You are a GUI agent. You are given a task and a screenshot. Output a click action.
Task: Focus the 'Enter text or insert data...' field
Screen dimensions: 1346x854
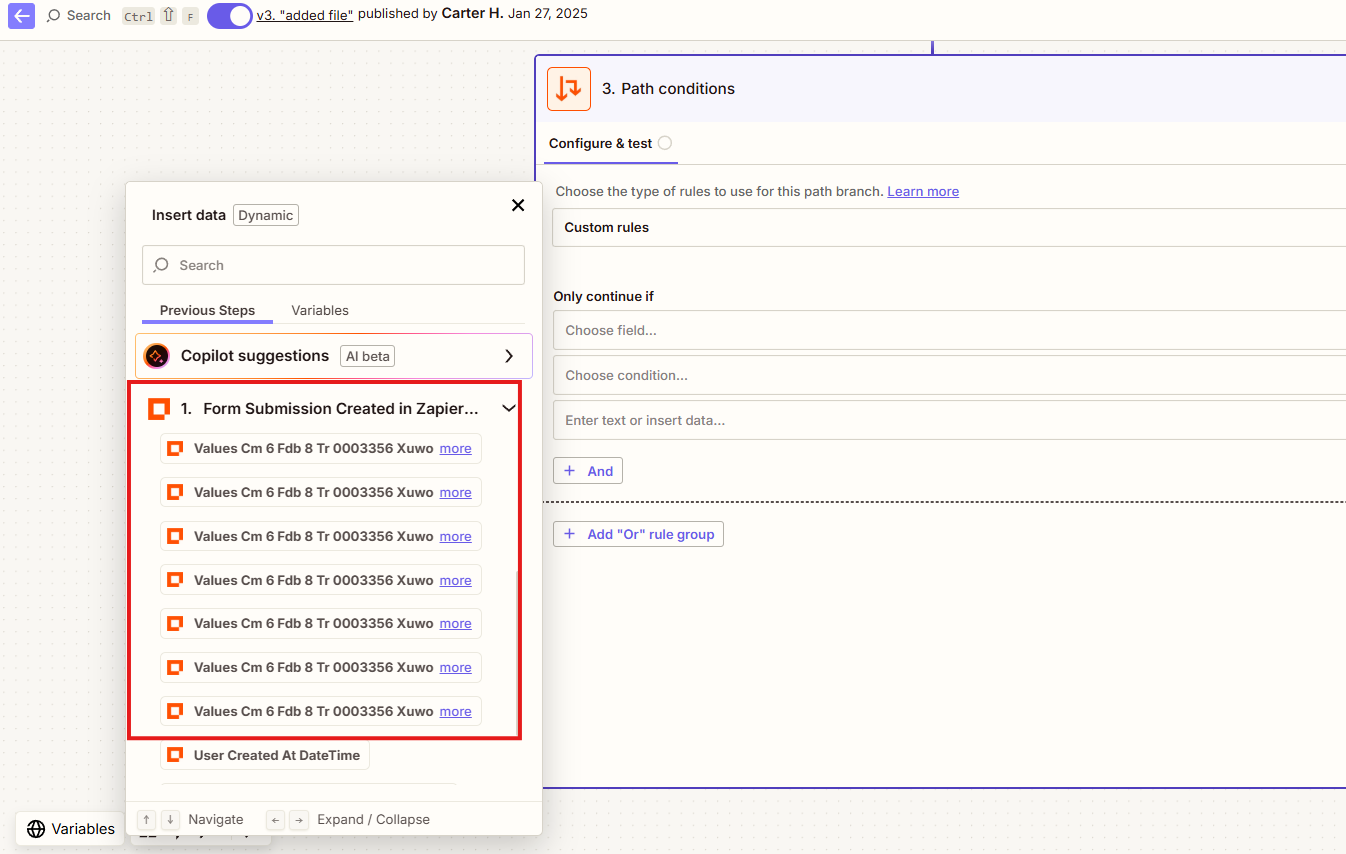pyautogui.click(x=949, y=420)
